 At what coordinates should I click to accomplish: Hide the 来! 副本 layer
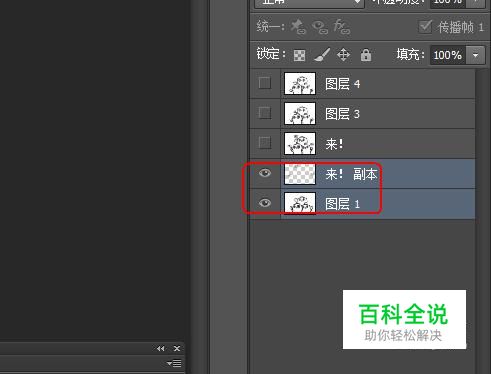click(x=265, y=173)
